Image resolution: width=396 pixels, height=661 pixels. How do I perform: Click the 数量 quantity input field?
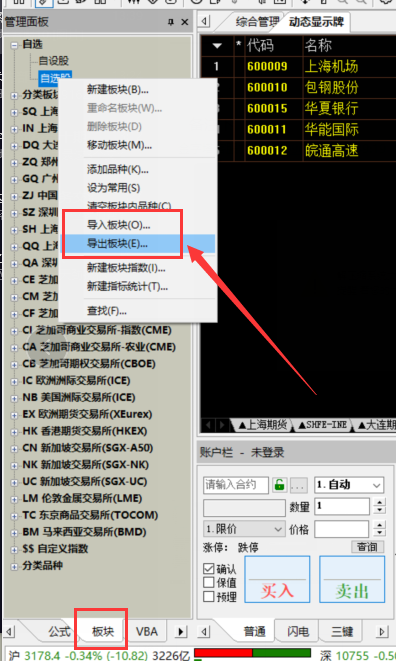point(342,506)
